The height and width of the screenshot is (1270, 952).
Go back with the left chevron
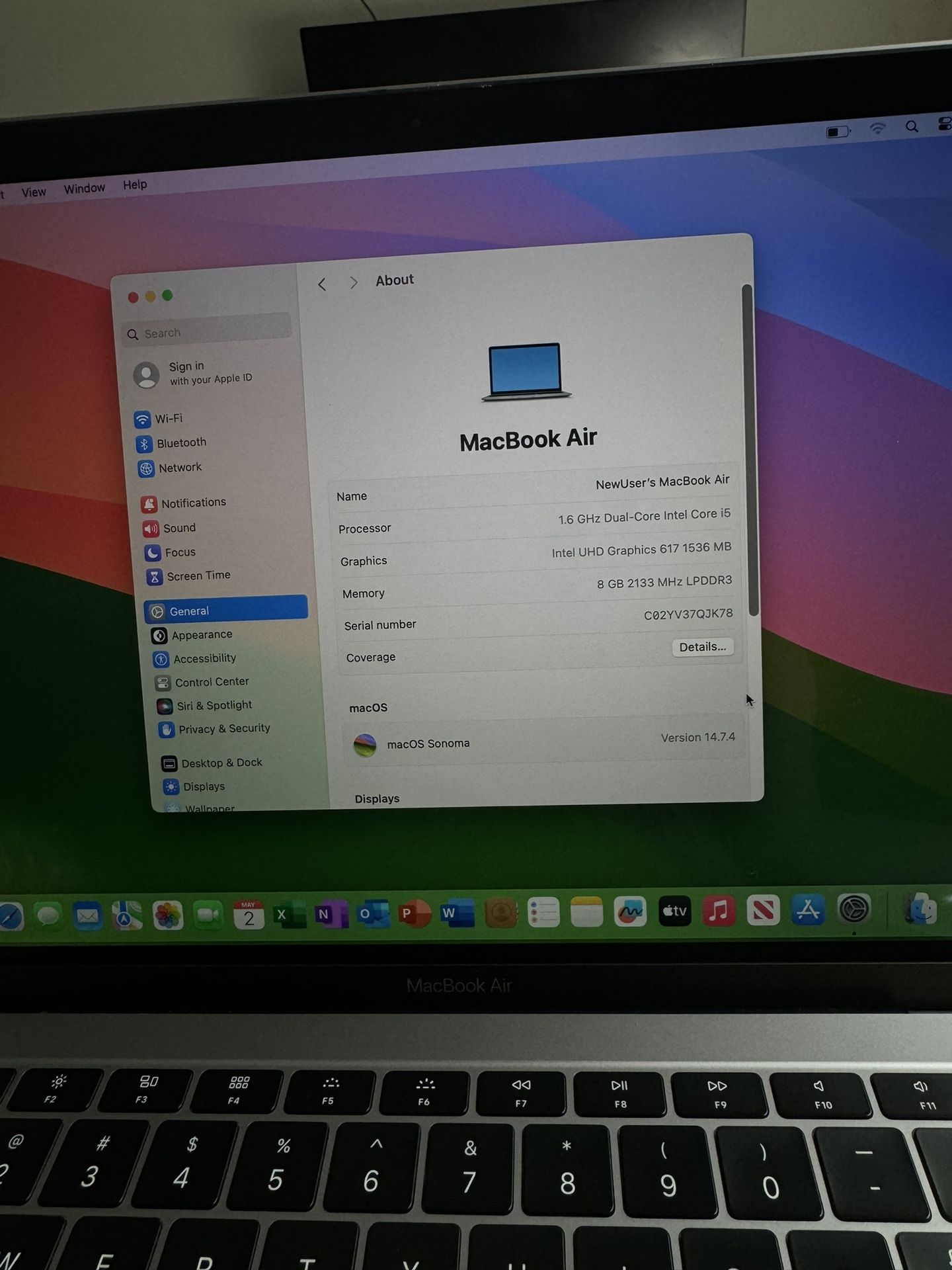click(322, 284)
